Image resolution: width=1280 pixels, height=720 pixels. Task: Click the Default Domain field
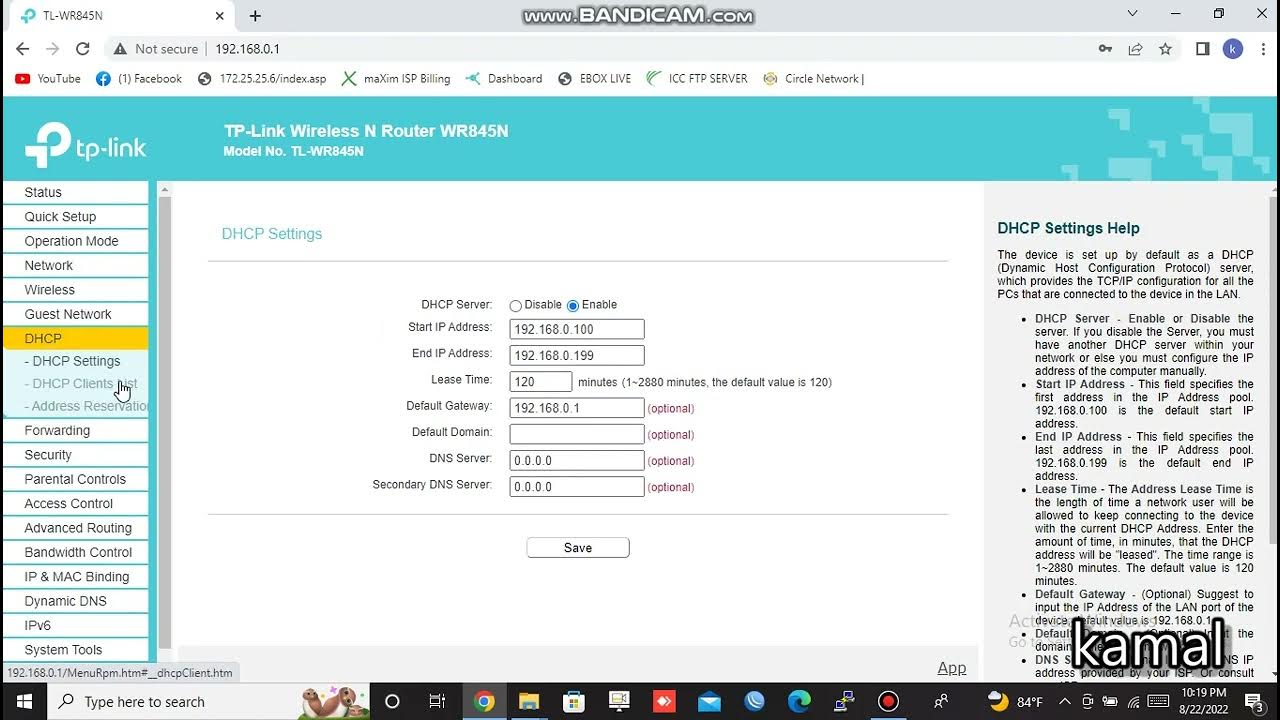pos(577,434)
